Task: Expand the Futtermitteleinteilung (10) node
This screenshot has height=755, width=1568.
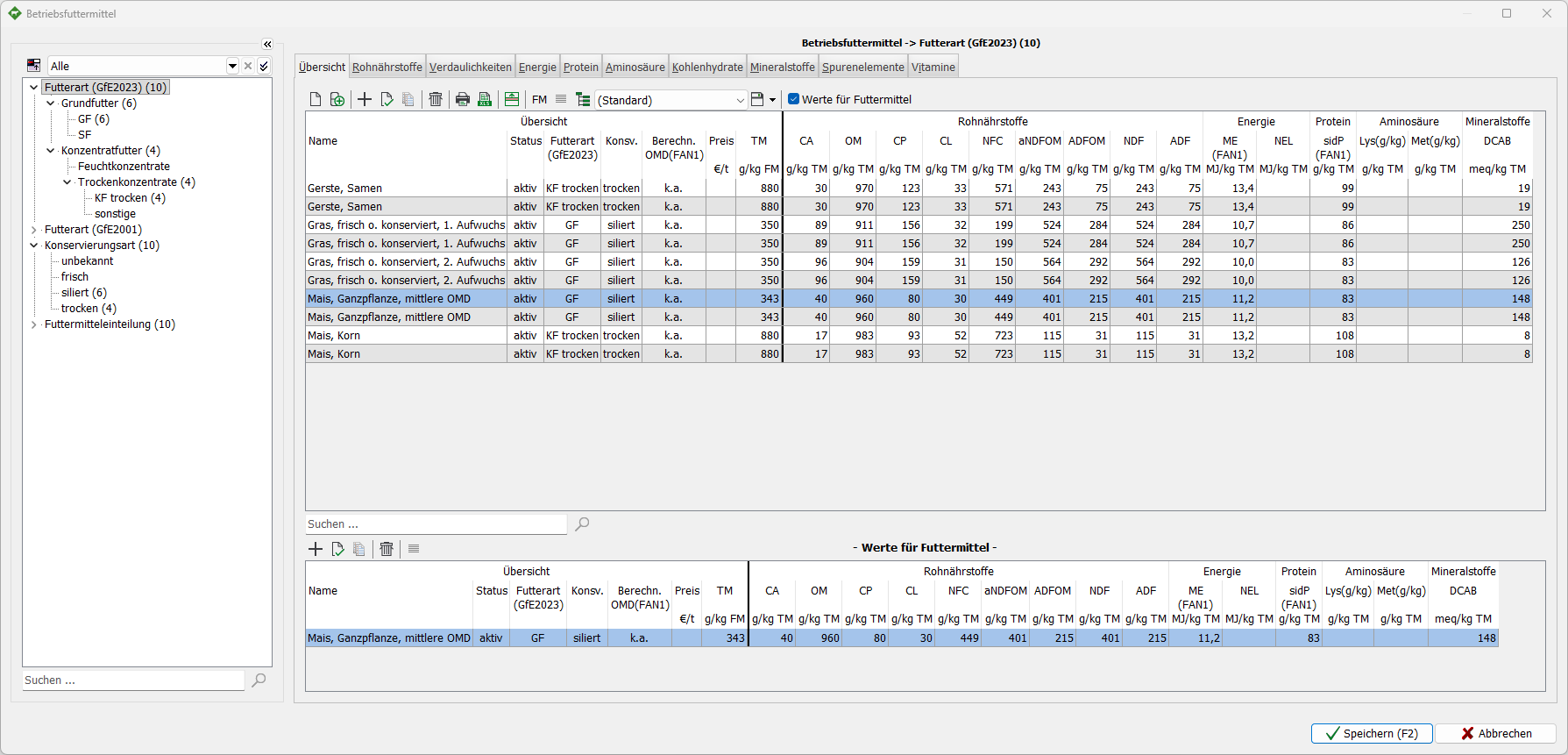Action: tap(34, 324)
